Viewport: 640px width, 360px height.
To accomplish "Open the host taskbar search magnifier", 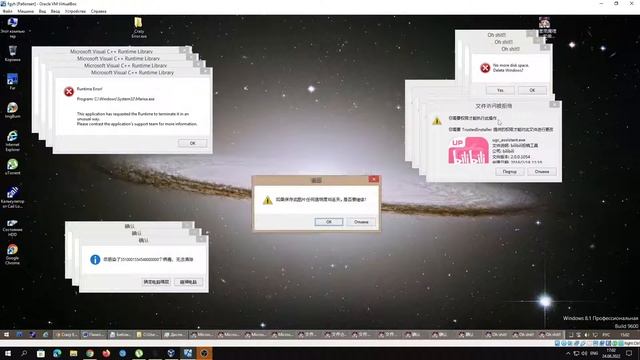I will [x=24, y=353].
